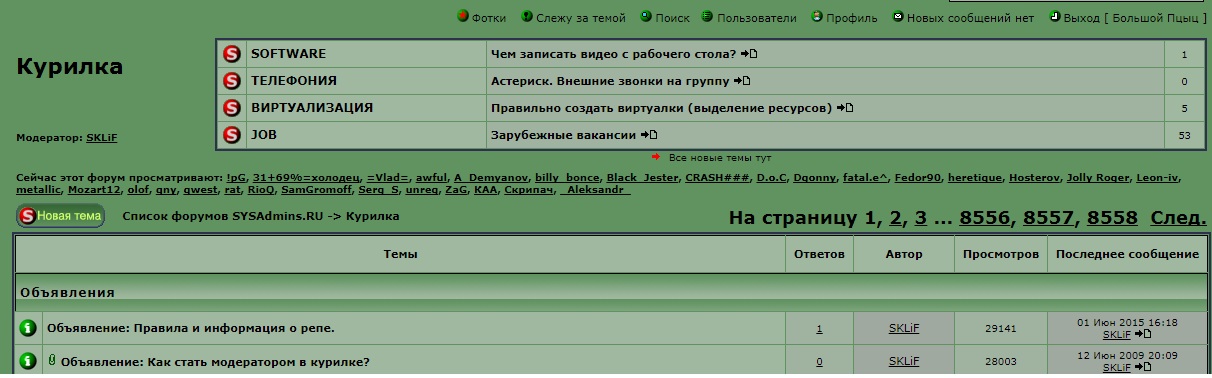This screenshot has width=1212, height=378.
Task: Go to page 8558
Action: pos(1112,218)
